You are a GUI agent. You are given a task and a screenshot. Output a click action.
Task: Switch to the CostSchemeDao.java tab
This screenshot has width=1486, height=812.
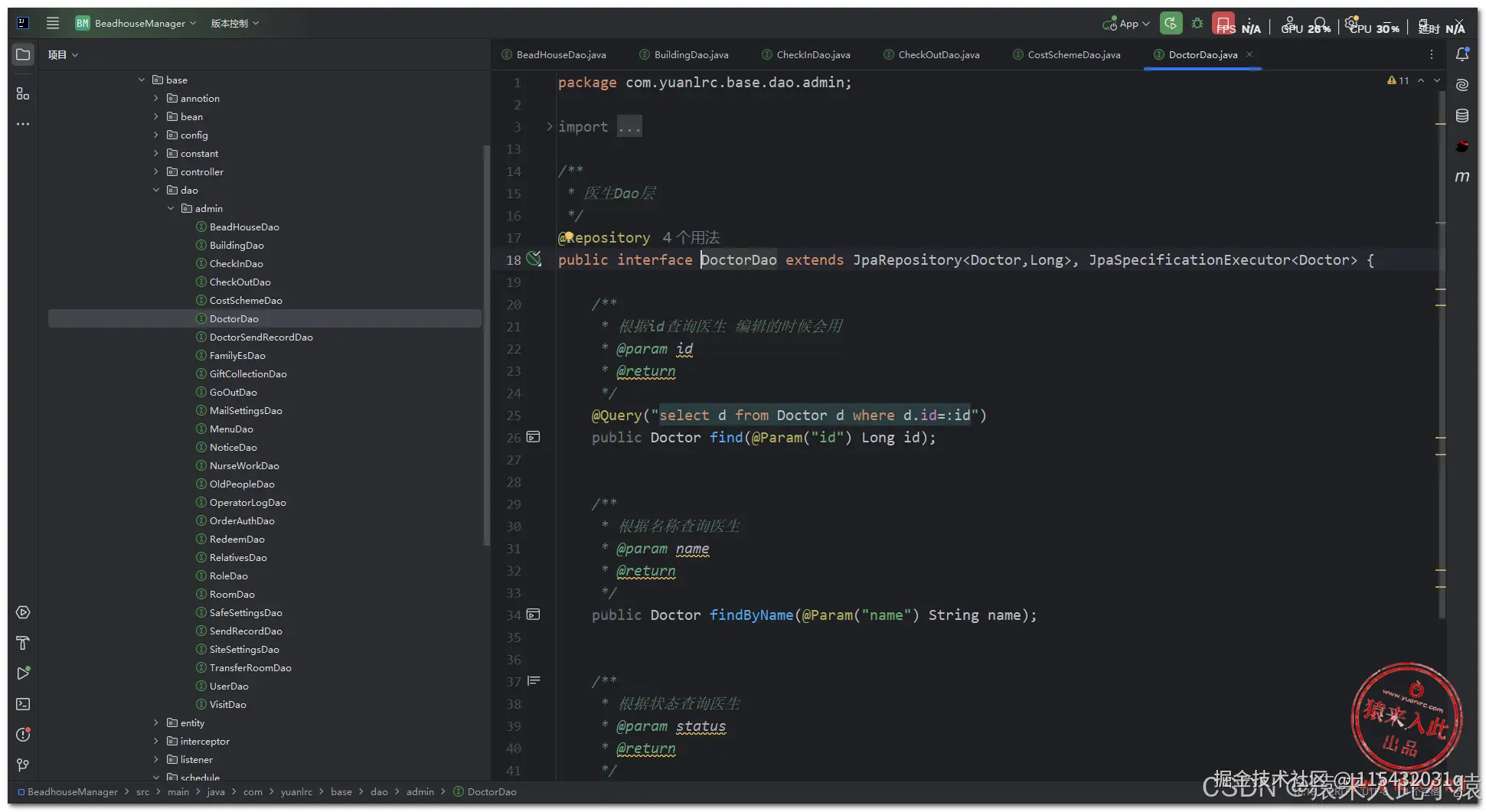[x=1066, y=54]
